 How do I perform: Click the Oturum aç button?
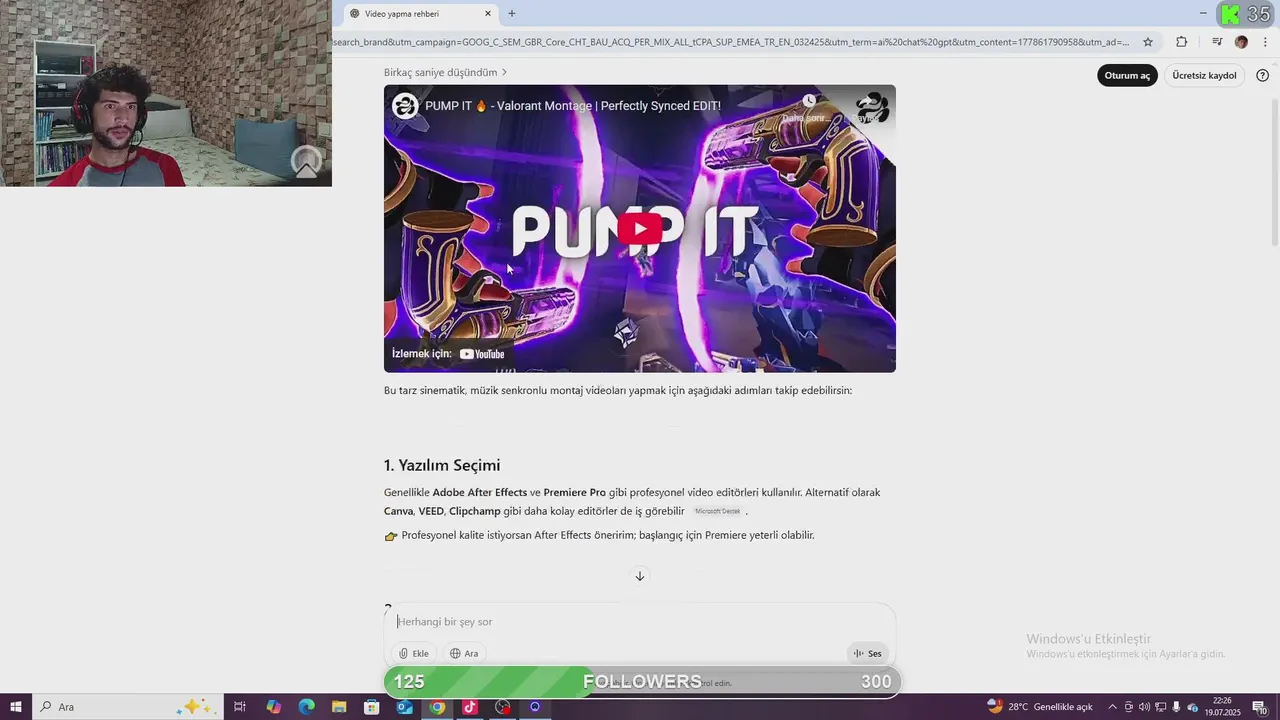[x=1127, y=75]
